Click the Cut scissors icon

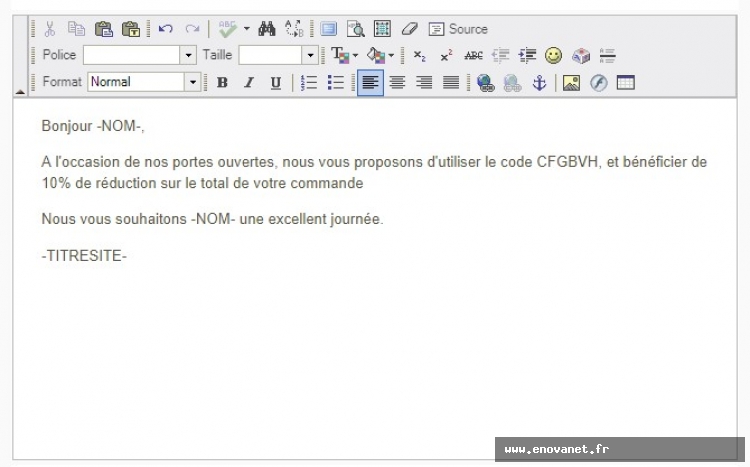click(49, 29)
